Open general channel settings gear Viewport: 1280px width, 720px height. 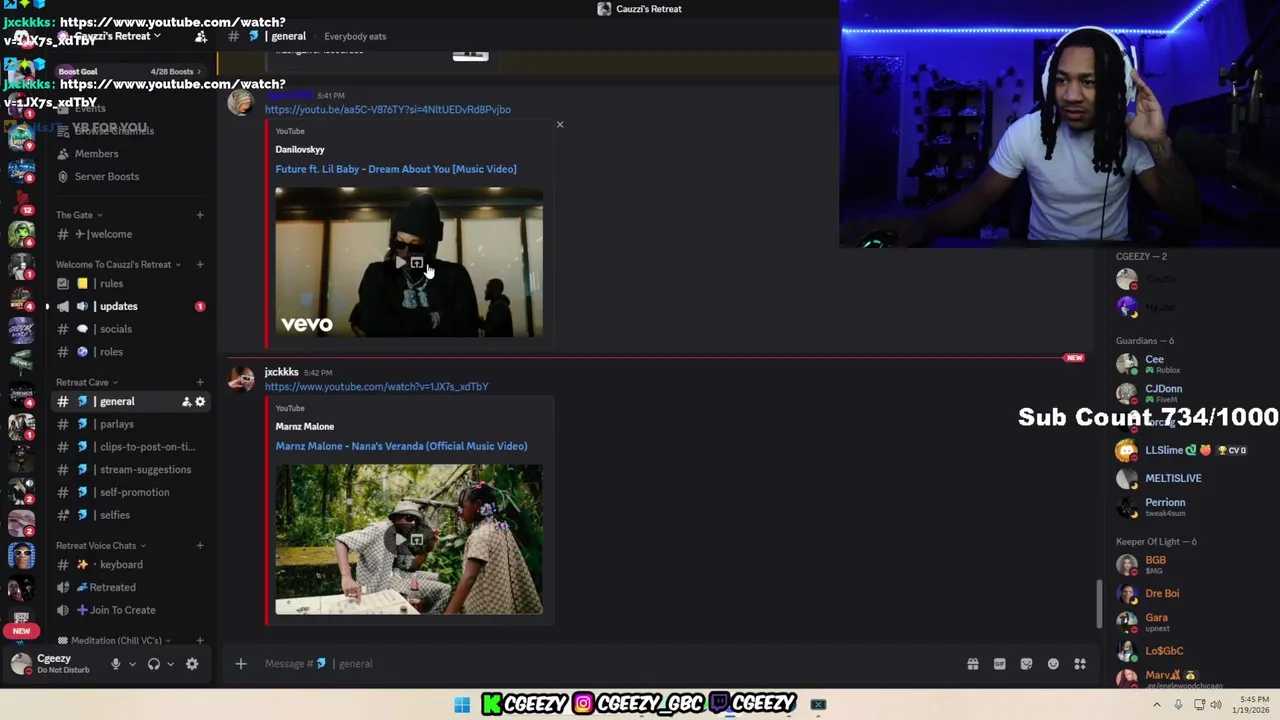point(200,401)
